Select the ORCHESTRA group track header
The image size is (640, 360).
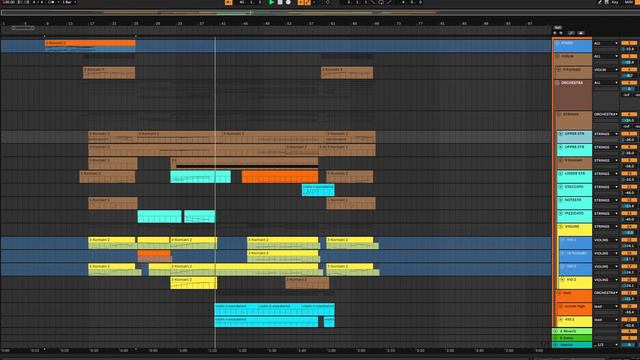[x=573, y=95]
